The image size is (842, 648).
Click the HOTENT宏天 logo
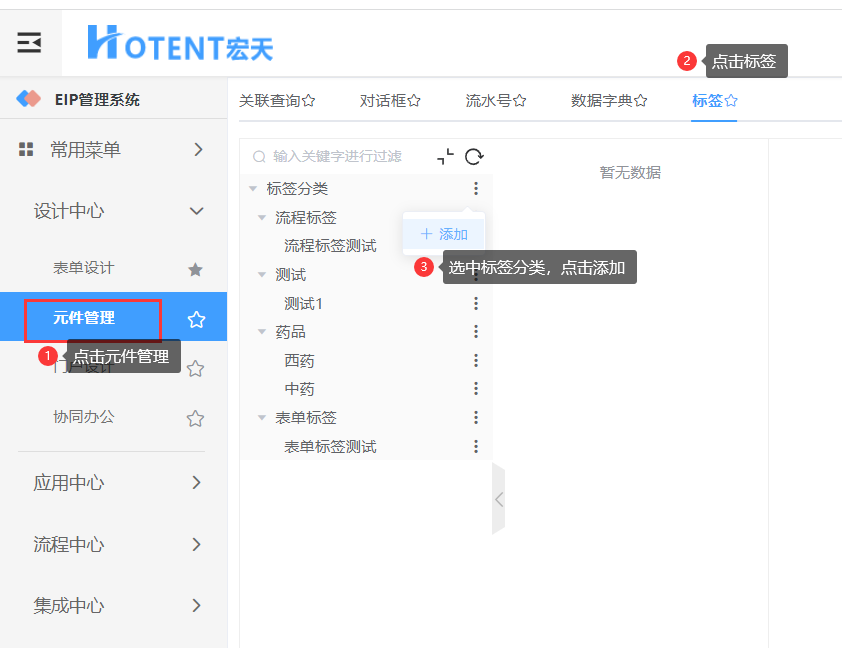point(180,43)
